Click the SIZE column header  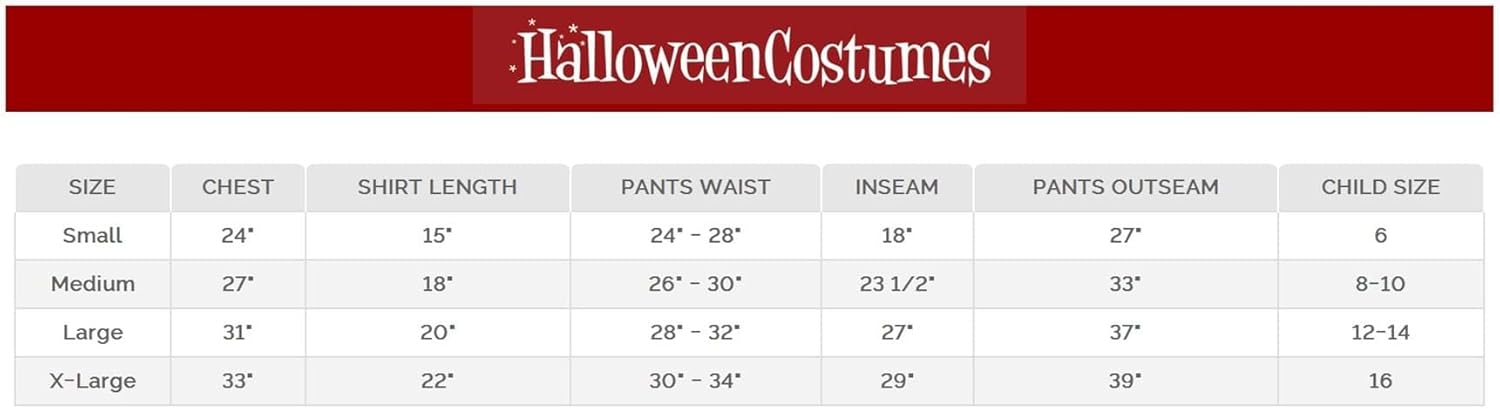tap(92, 187)
